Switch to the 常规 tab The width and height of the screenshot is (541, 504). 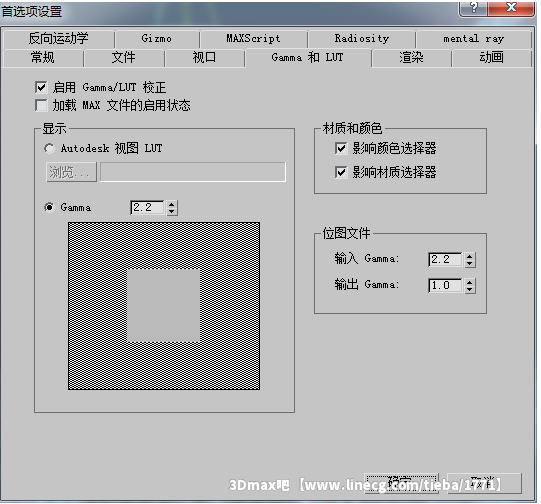(43, 58)
